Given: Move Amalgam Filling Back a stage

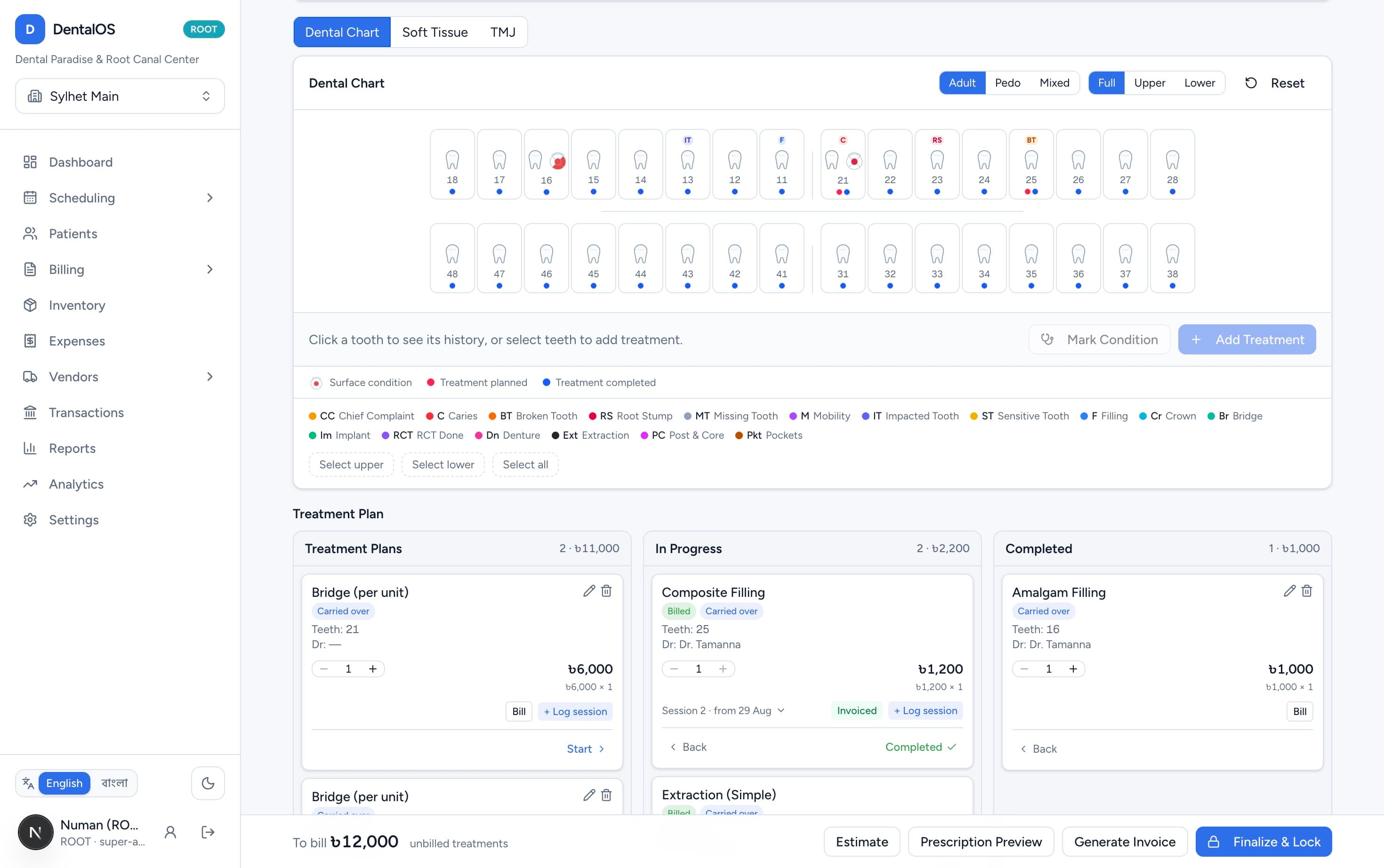Looking at the screenshot, I should click(1038, 748).
